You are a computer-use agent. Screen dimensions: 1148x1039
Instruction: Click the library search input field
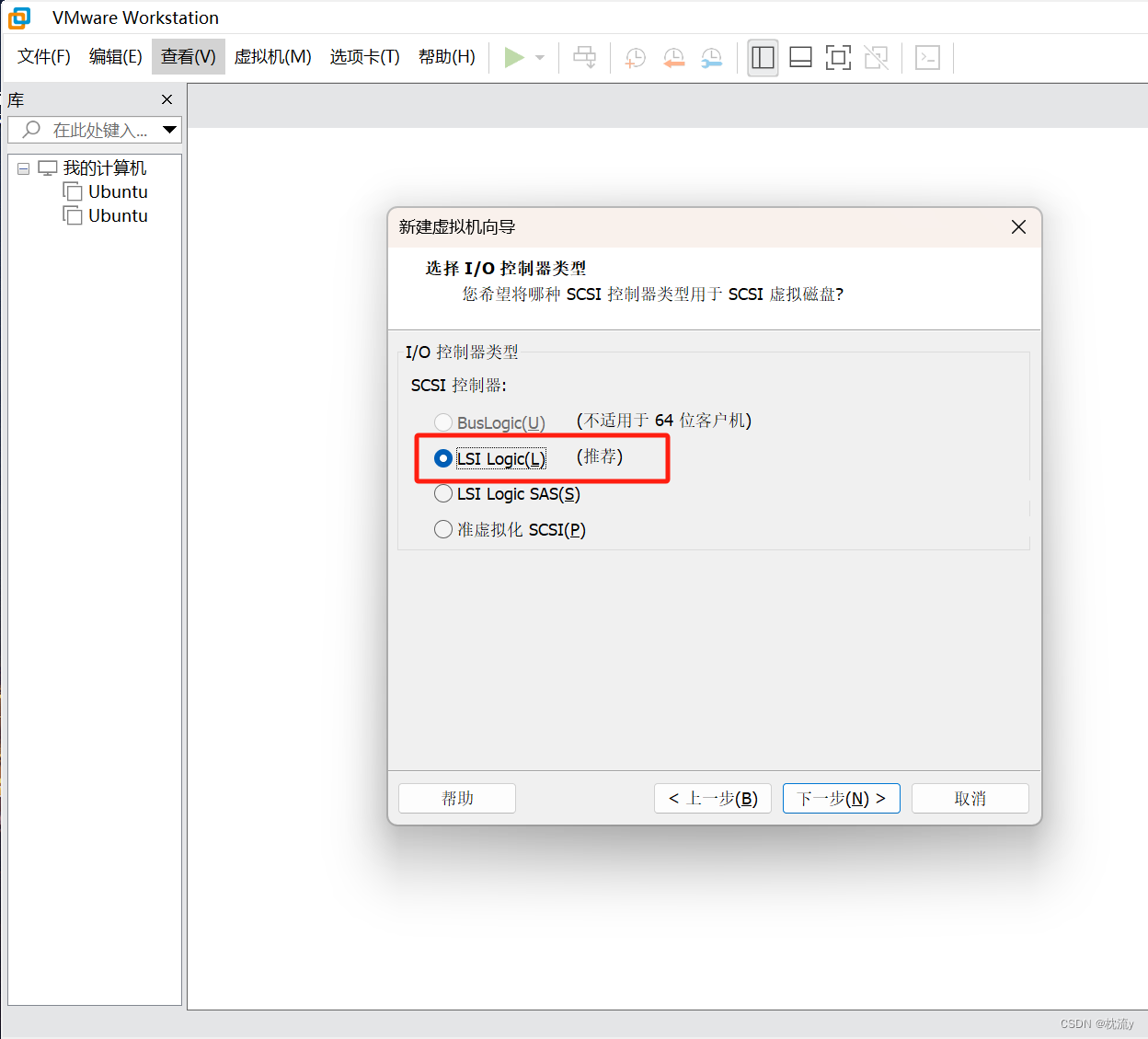point(95,130)
